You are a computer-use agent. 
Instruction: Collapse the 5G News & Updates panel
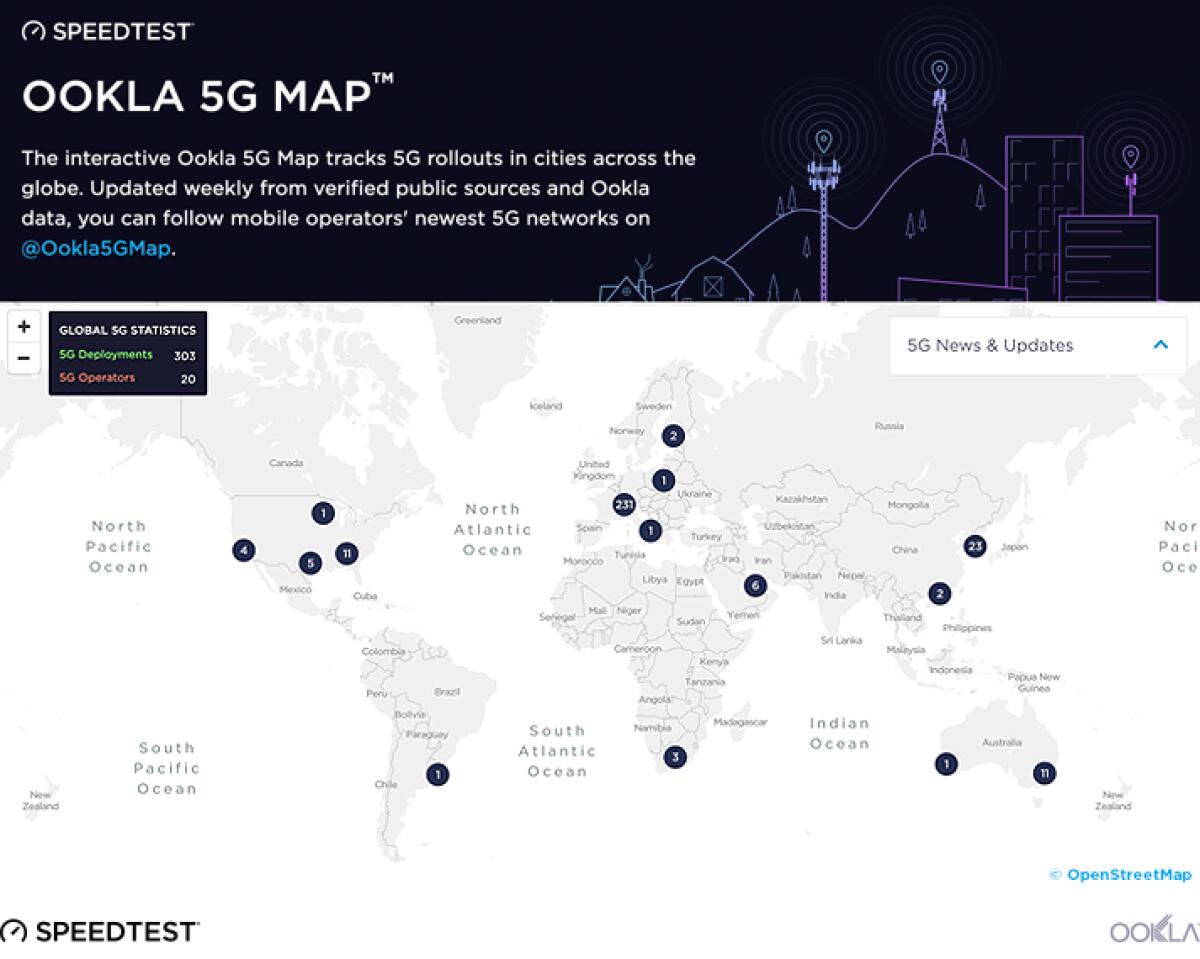click(1161, 344)
